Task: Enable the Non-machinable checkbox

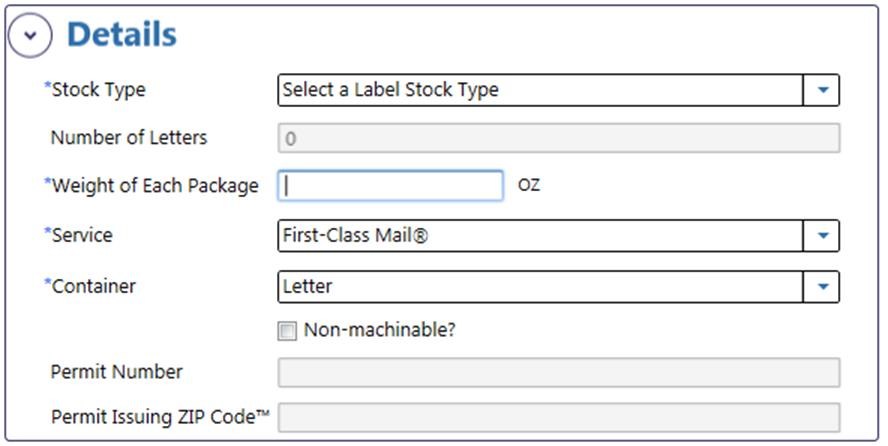Action: (287, 331)
